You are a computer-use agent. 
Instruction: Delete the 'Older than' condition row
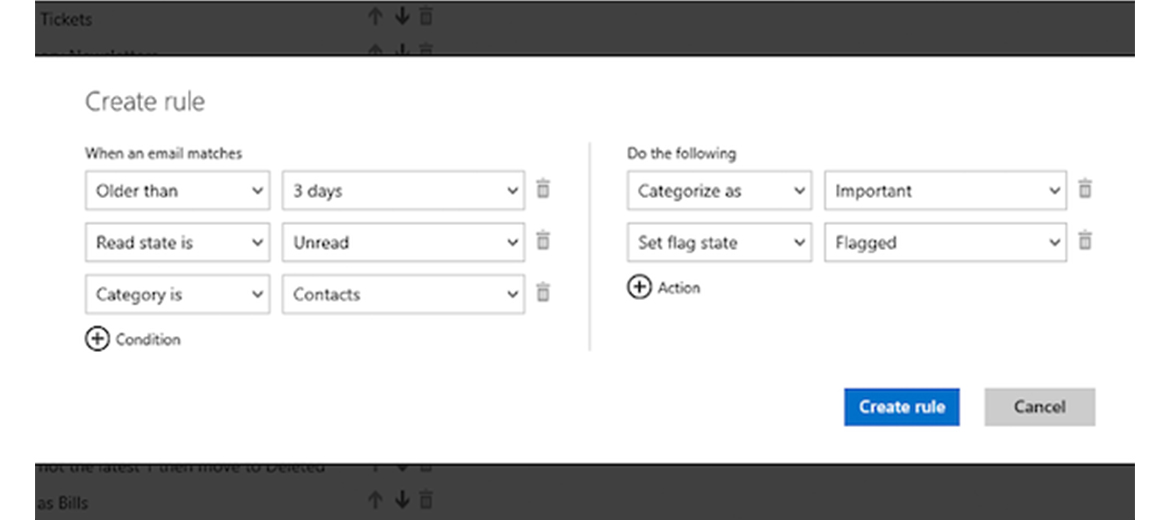pyautogui.click(x=543, y=189)
